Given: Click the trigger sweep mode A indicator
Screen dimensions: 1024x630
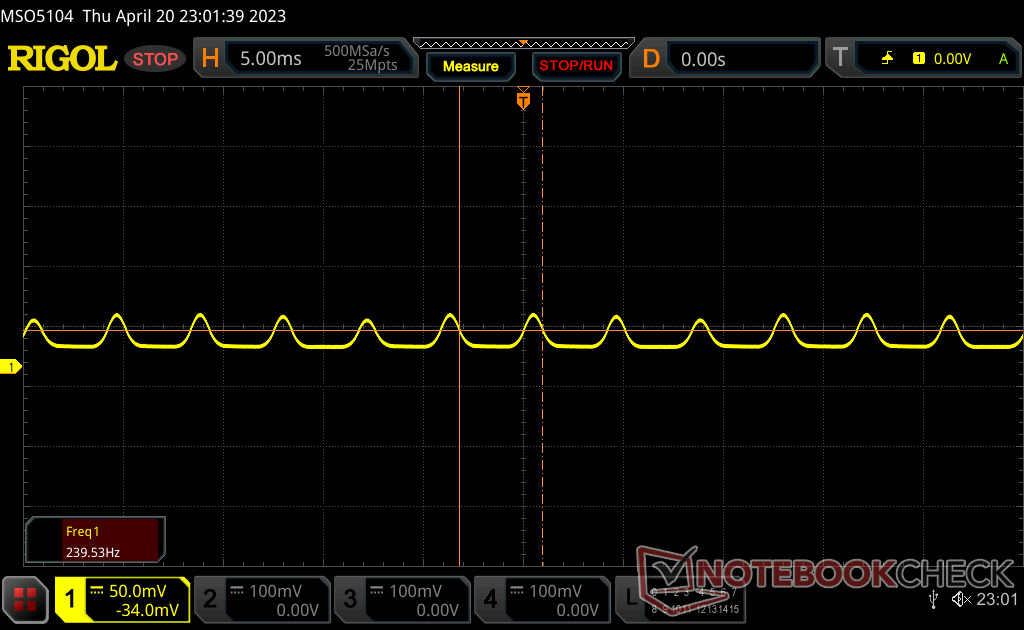Looking at the screenshot, I should (x=1003, y=59).
